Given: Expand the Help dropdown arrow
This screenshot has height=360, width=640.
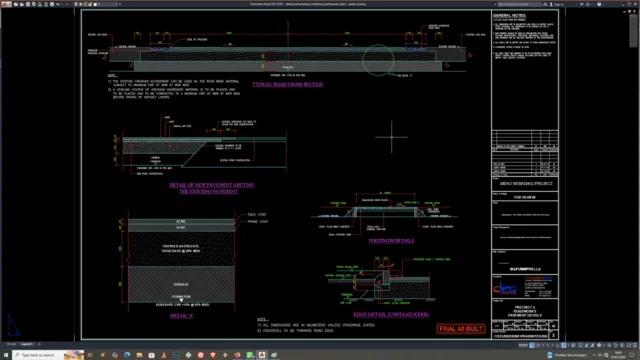Looking at the screenshot, I should (603, 4).
